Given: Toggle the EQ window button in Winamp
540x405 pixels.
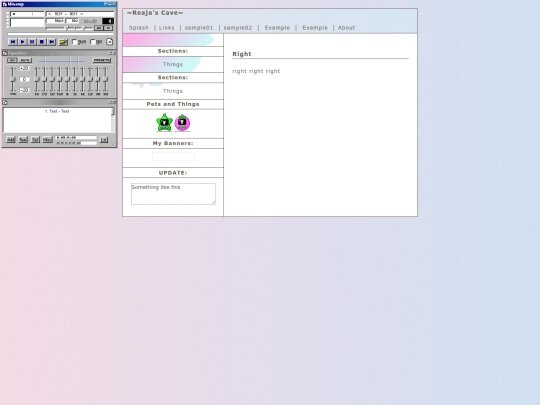Looking at the screenshot, I should [98, 28].
